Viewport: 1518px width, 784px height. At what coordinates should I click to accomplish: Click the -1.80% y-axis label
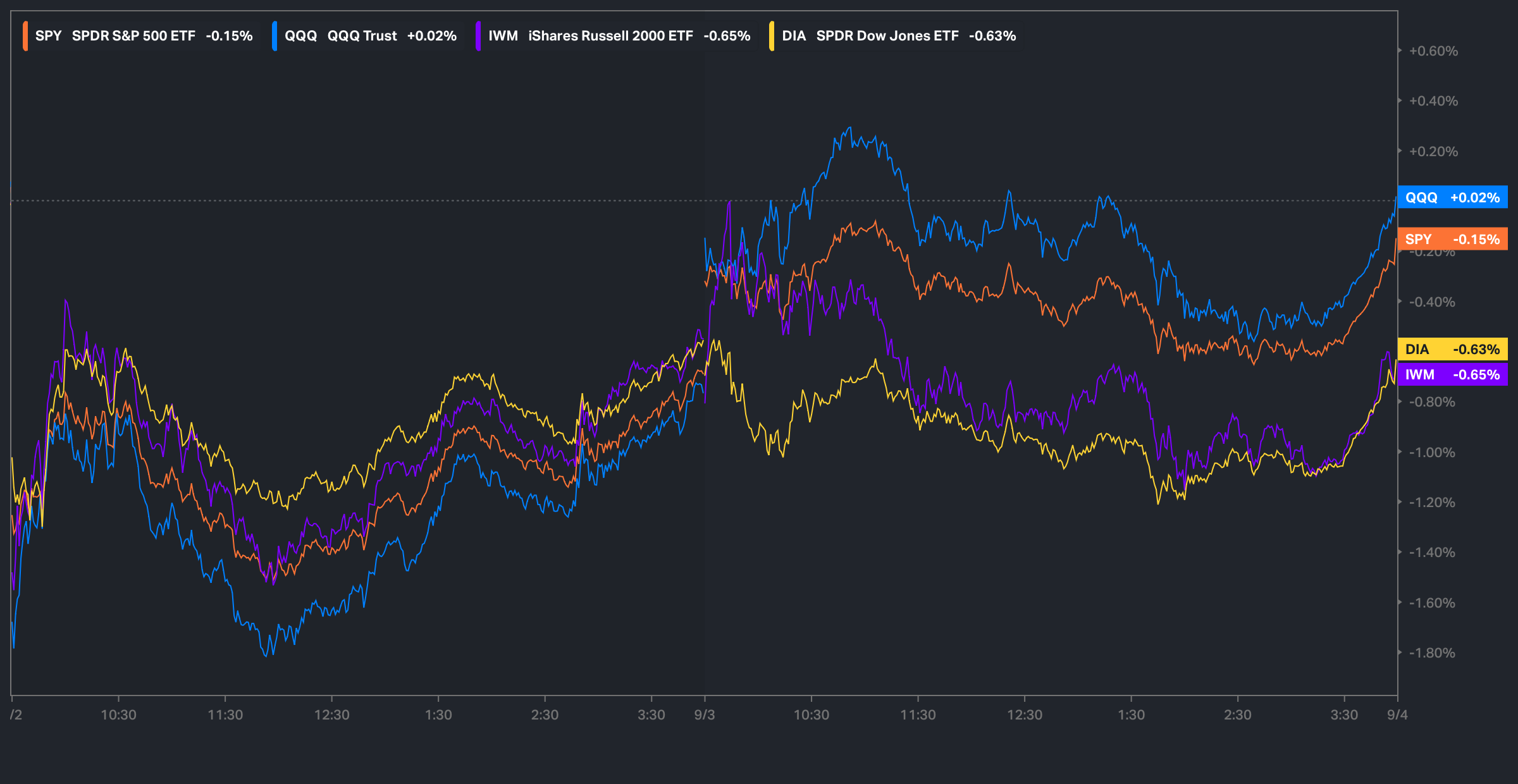1432,653
